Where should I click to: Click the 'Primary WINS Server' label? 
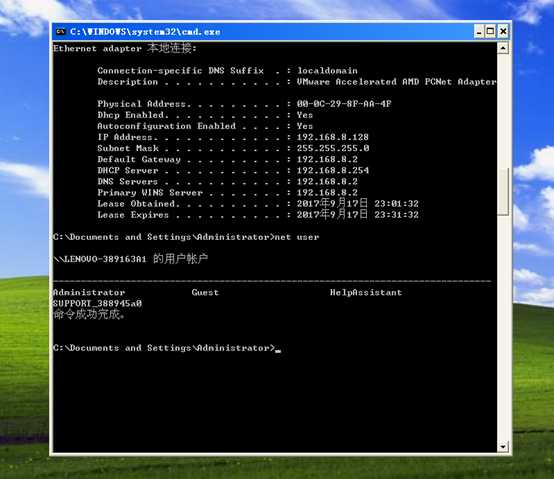150,193
